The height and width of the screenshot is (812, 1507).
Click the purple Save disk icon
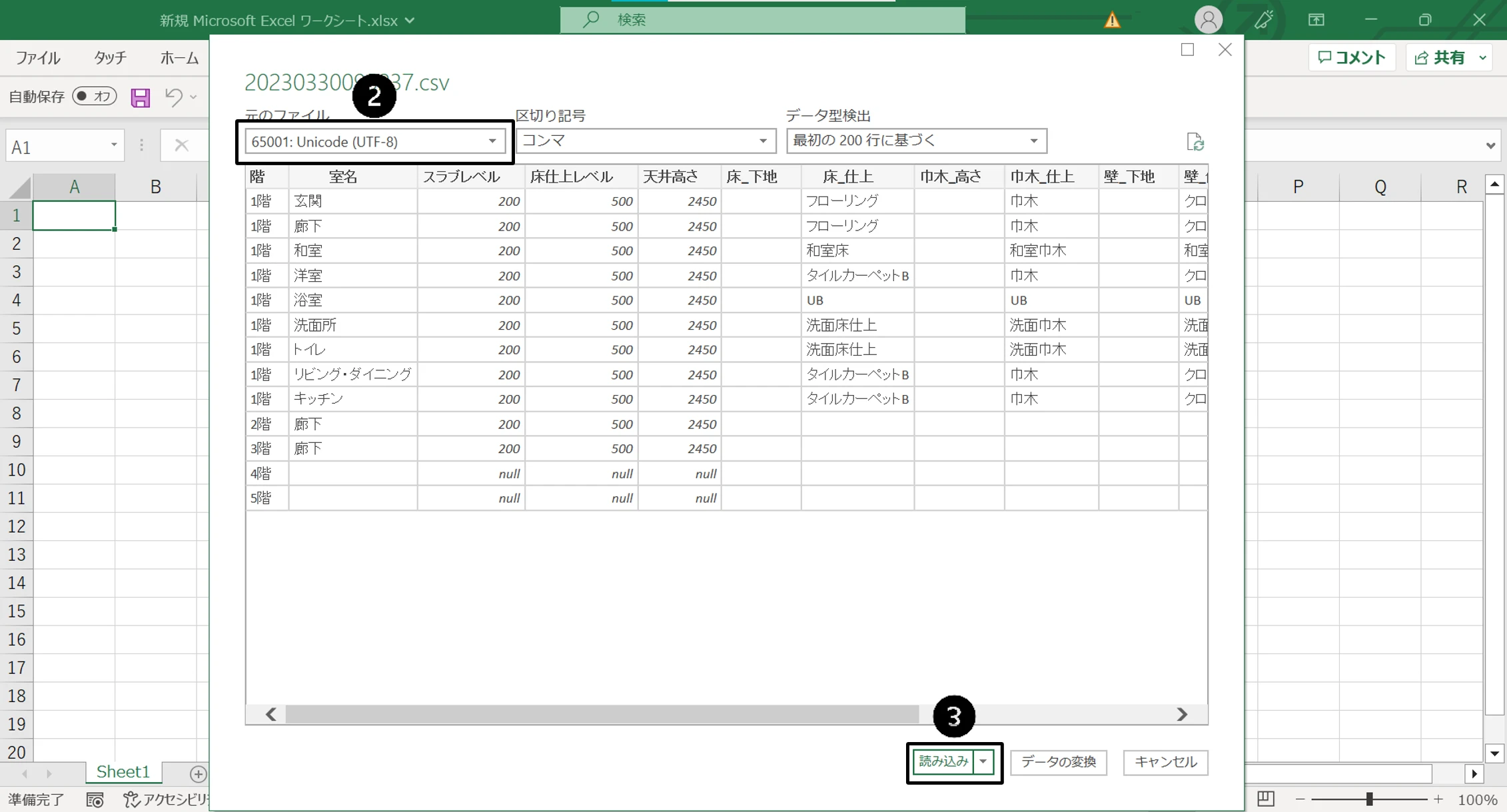[x=140, y=98]
